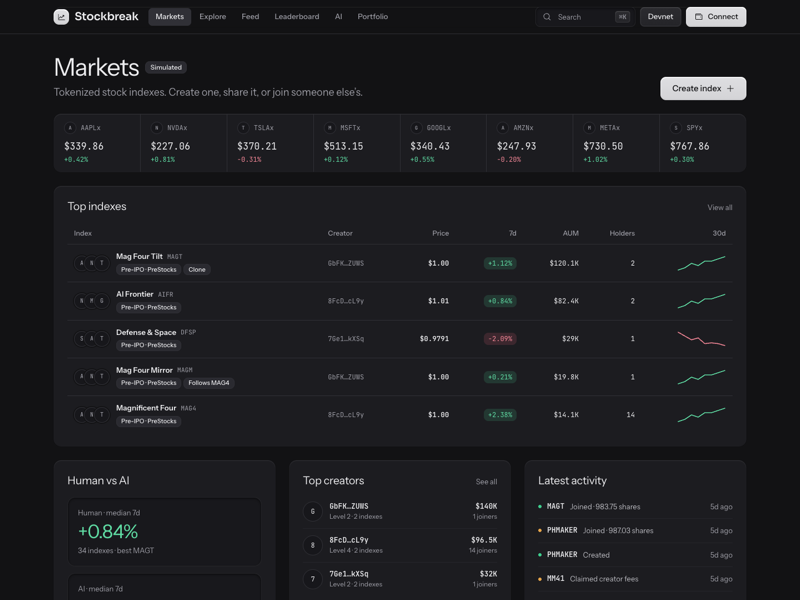Click the Creator column header
Screen dimensions: 800x600
(340, 233)
